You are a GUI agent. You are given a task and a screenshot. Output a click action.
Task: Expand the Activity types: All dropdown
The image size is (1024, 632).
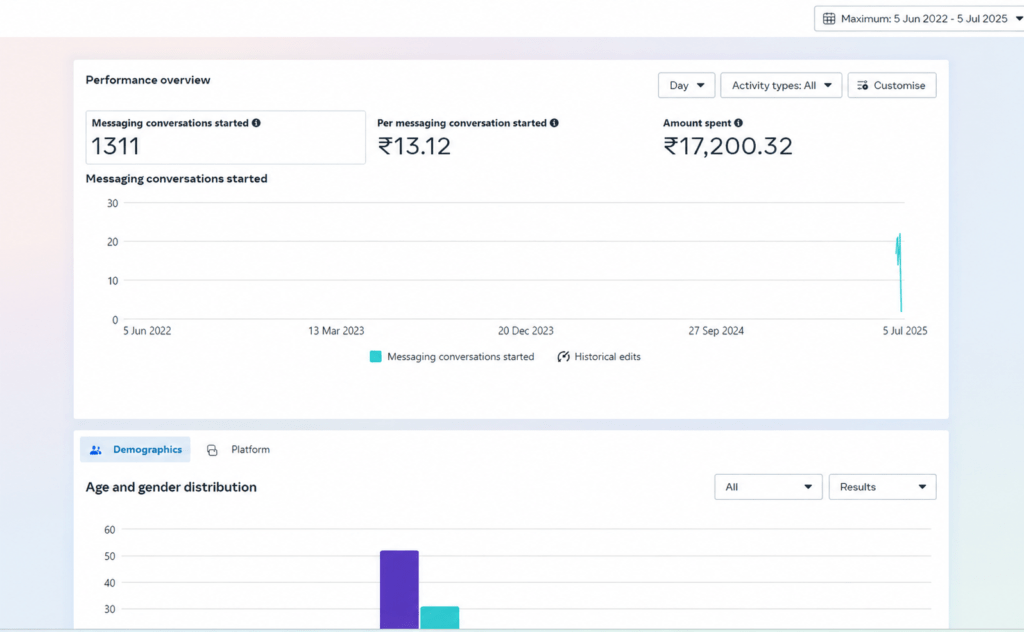coord(781,86)
